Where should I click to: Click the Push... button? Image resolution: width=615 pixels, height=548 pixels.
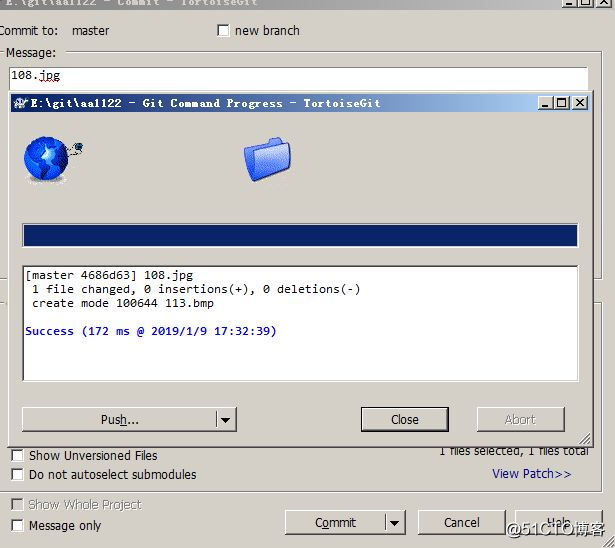tap(119, 420)
